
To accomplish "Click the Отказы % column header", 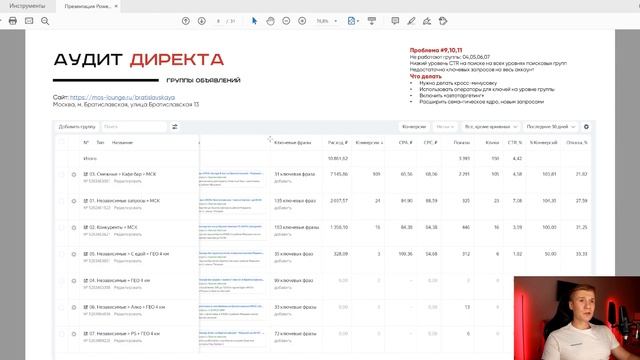I will coord(577,142).
